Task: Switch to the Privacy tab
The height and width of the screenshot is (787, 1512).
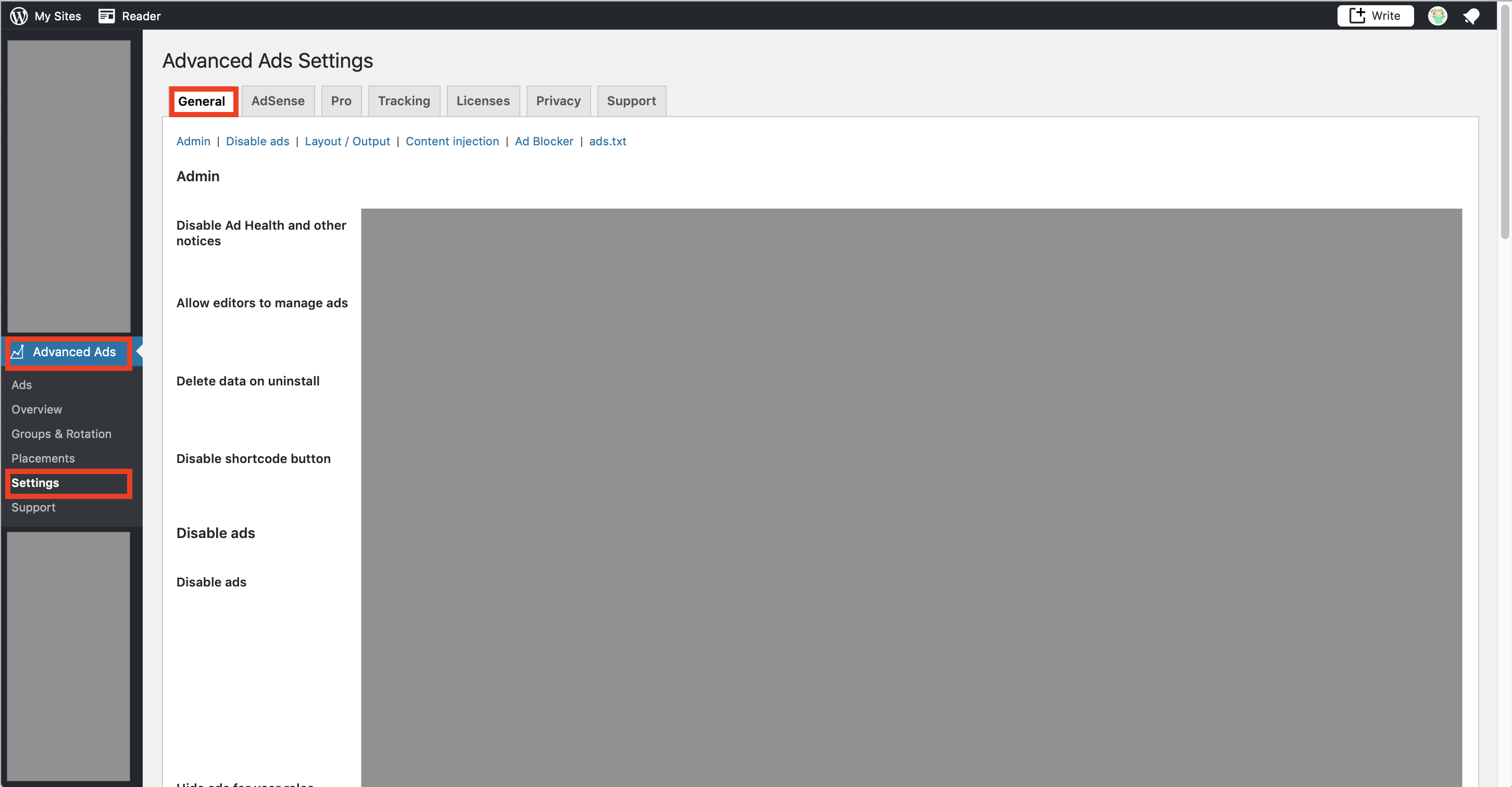Action: (x=558, y=101)
